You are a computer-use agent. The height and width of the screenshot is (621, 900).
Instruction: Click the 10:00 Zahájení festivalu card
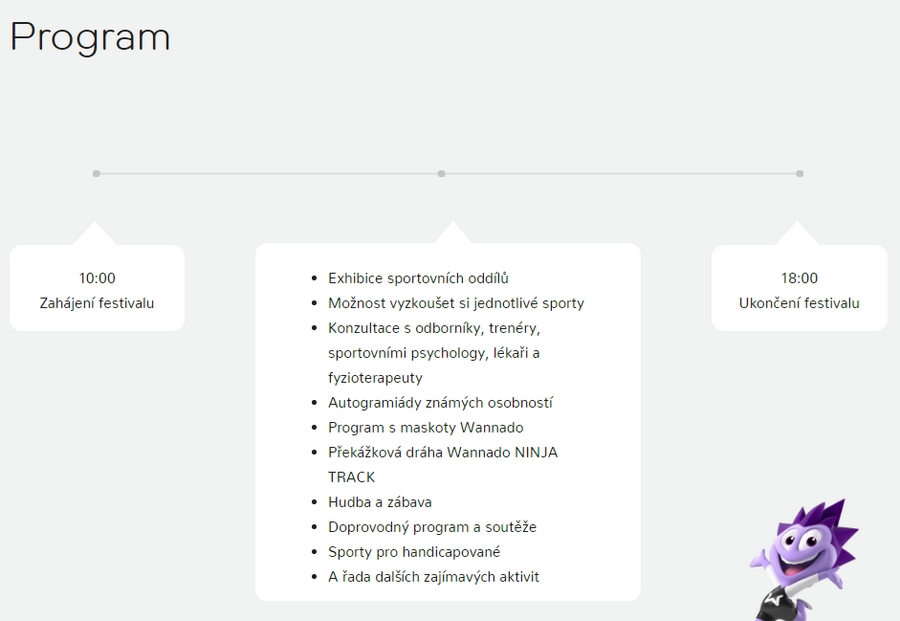point(97,288)
